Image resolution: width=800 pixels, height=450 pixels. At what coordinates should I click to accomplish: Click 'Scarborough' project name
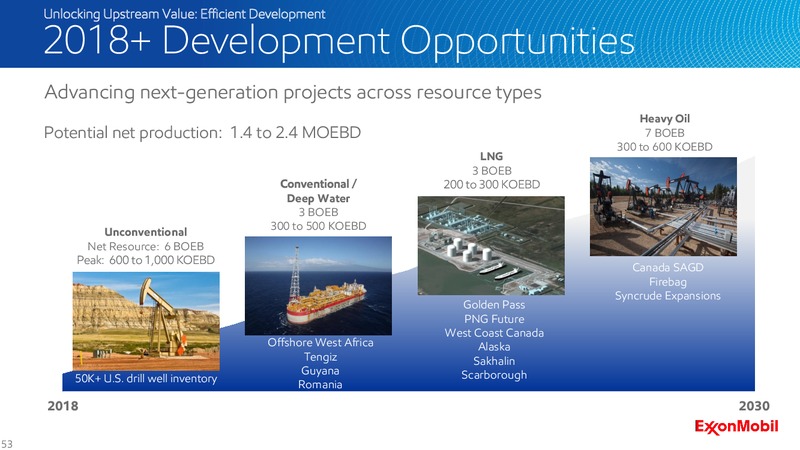(x=494, y=375)
